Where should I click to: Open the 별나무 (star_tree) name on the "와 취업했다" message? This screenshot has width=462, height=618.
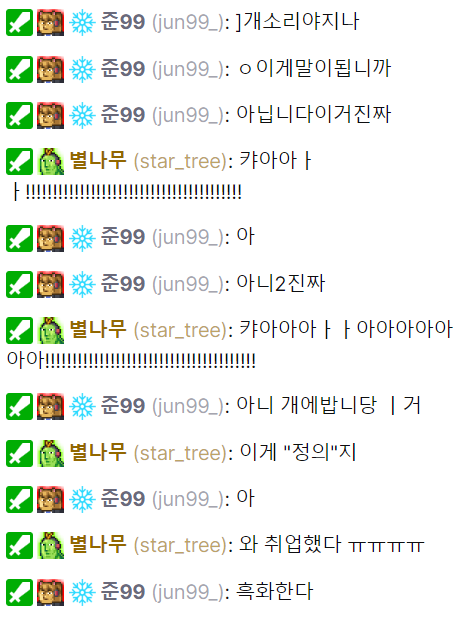(151, 545)
